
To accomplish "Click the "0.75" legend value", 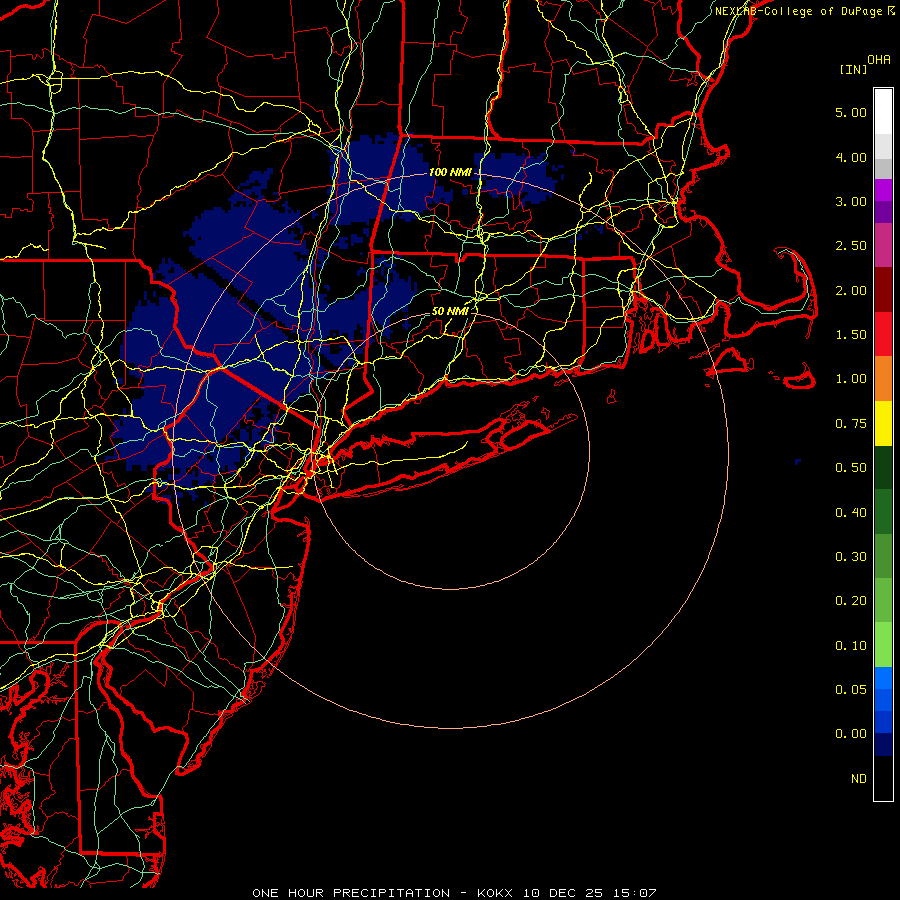I will [x=851, y=424].
